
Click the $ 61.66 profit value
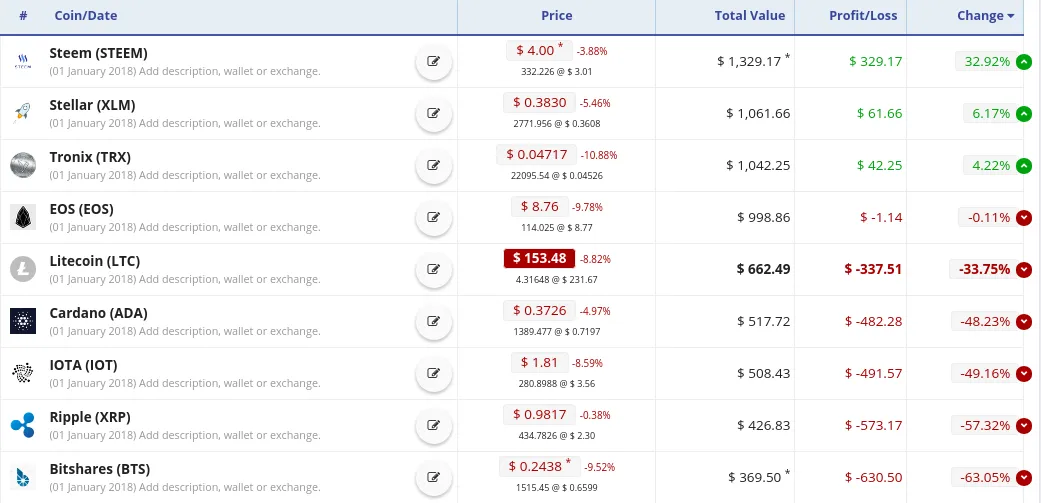point(880,113)
